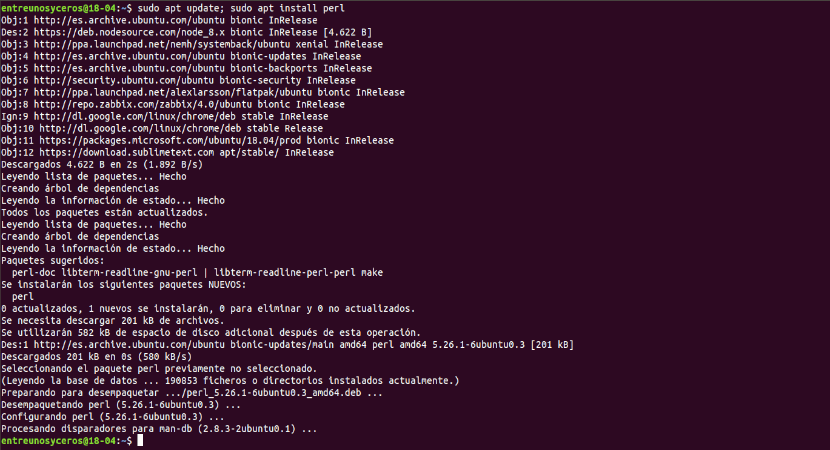
Task: Click the bionic-updates/main perl download URL
Action: point(129,345)
